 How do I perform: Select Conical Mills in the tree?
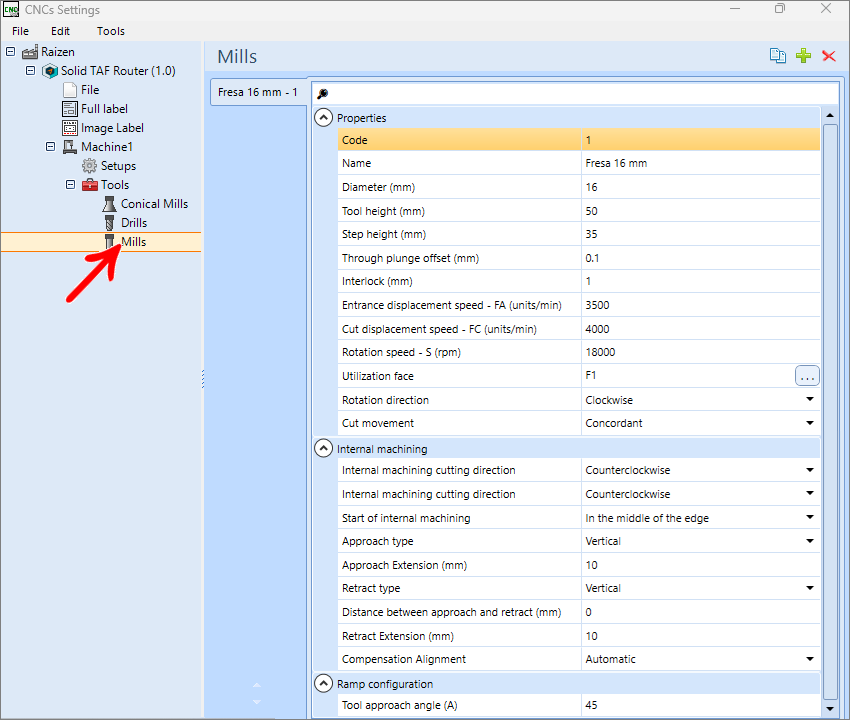coord(154,204)
